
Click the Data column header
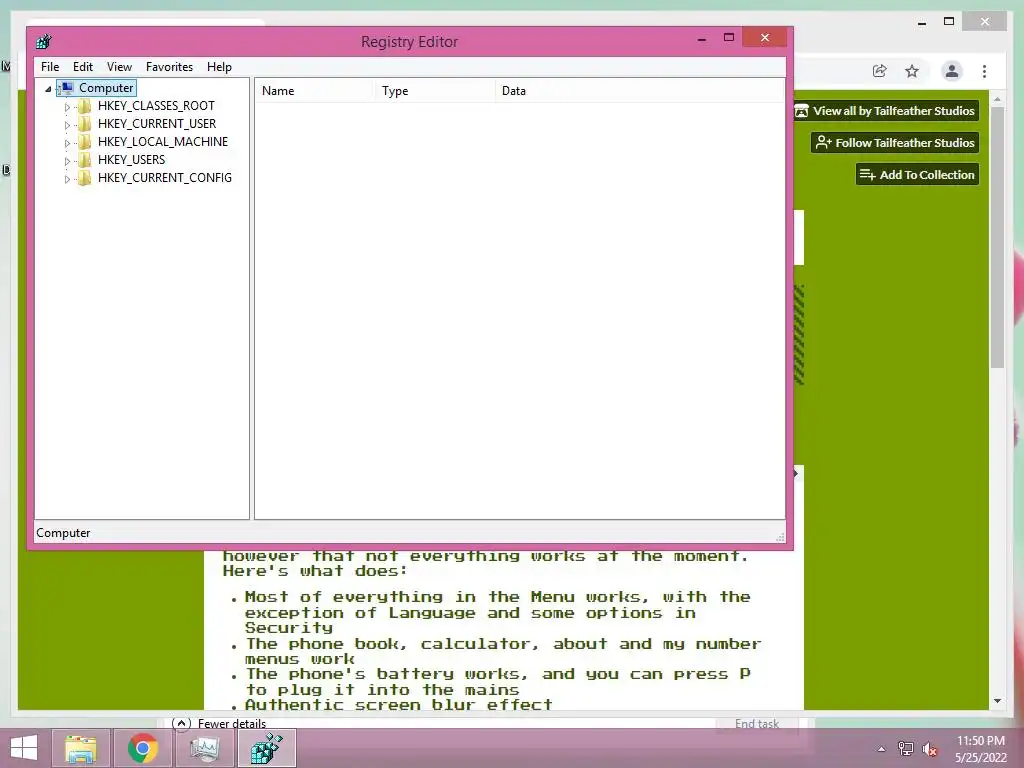639,91
